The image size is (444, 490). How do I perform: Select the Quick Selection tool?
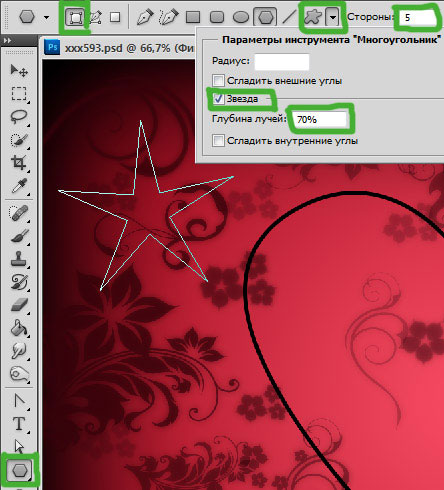pyautogui.click(x=19, y=140)
